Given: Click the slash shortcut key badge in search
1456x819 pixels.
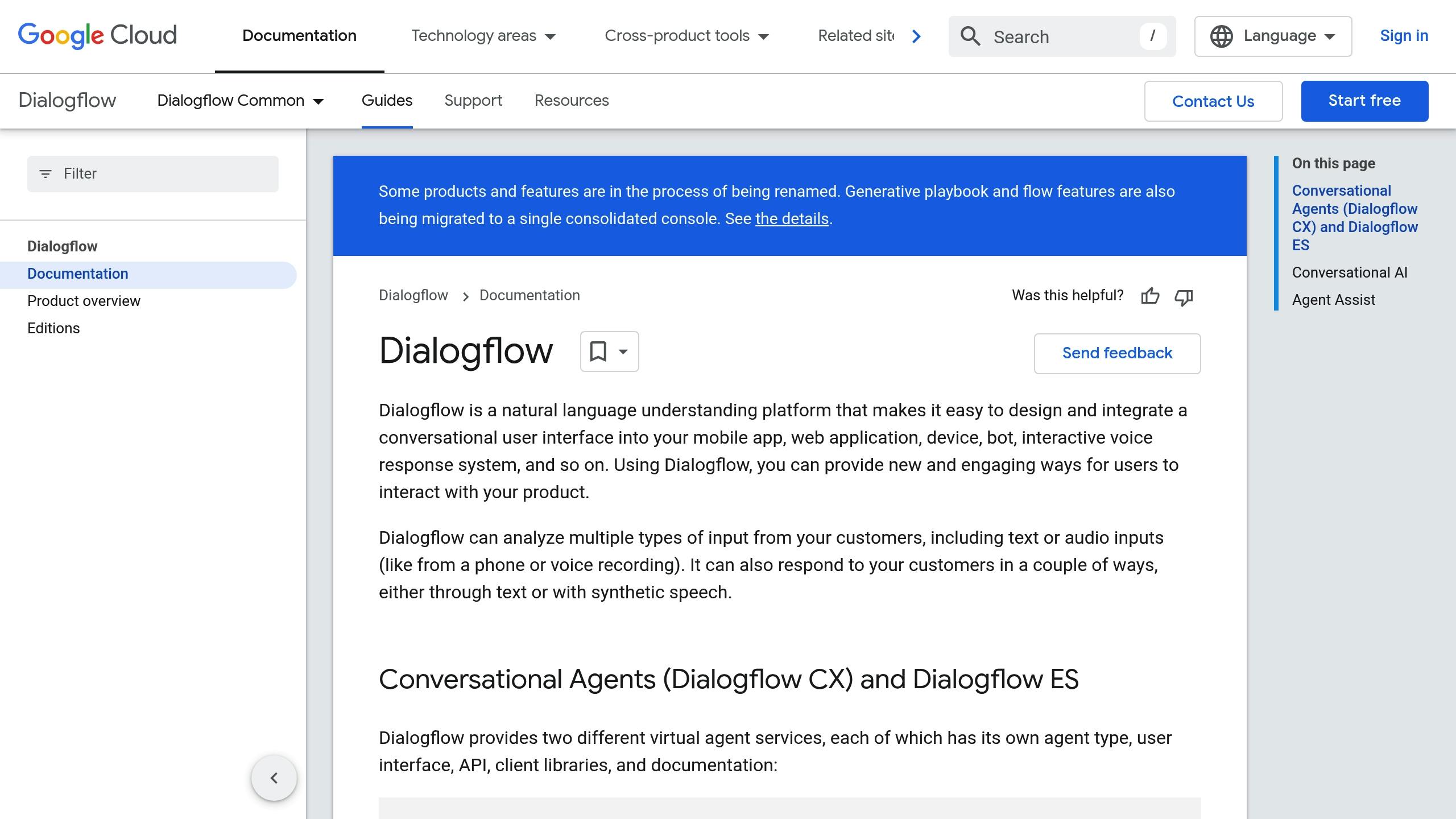Looking at the screenshot, I should pos(1153,36).
